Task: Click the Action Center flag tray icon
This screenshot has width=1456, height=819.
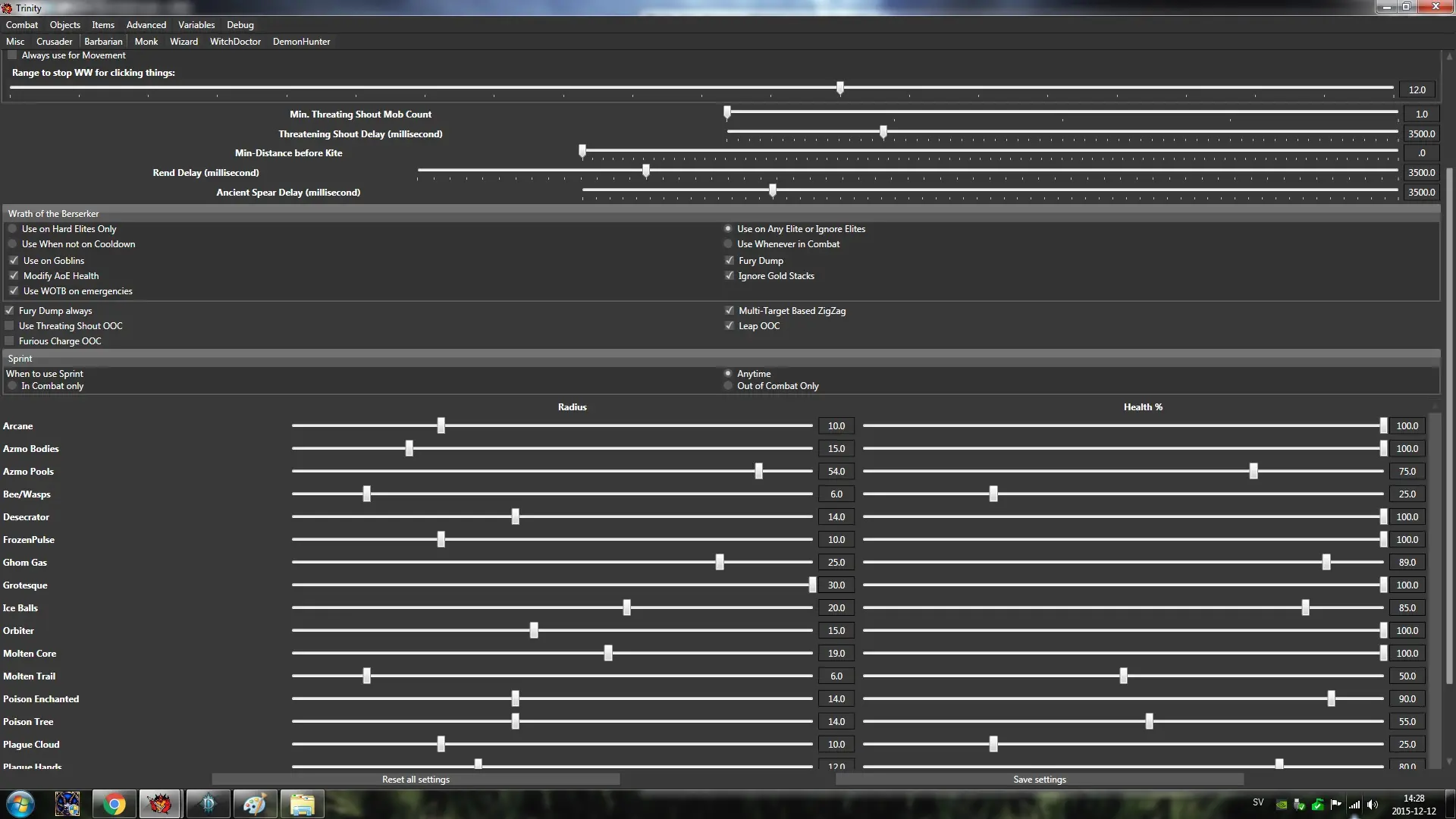Action: pyautogui.click(x=1336, y=805)
